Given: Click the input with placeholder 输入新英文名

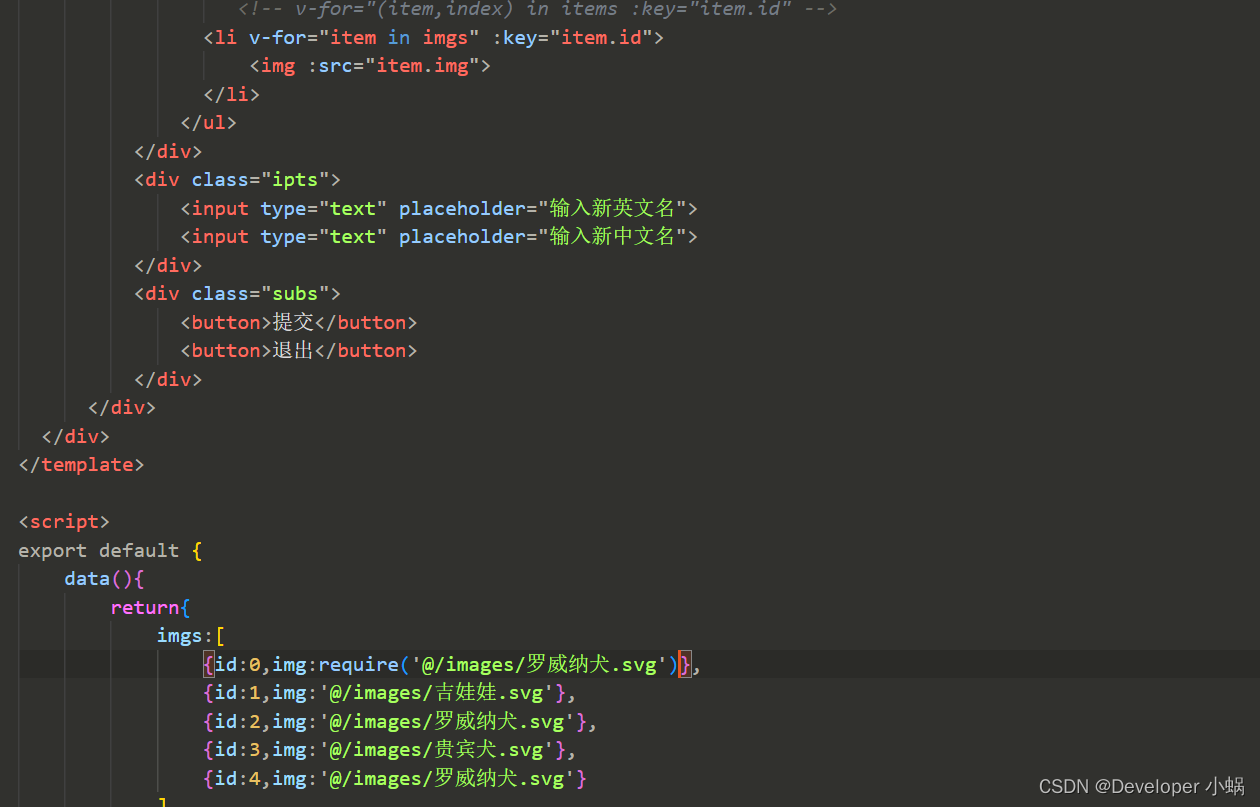Looking at the screenshot, I should [x=439, y=209].
